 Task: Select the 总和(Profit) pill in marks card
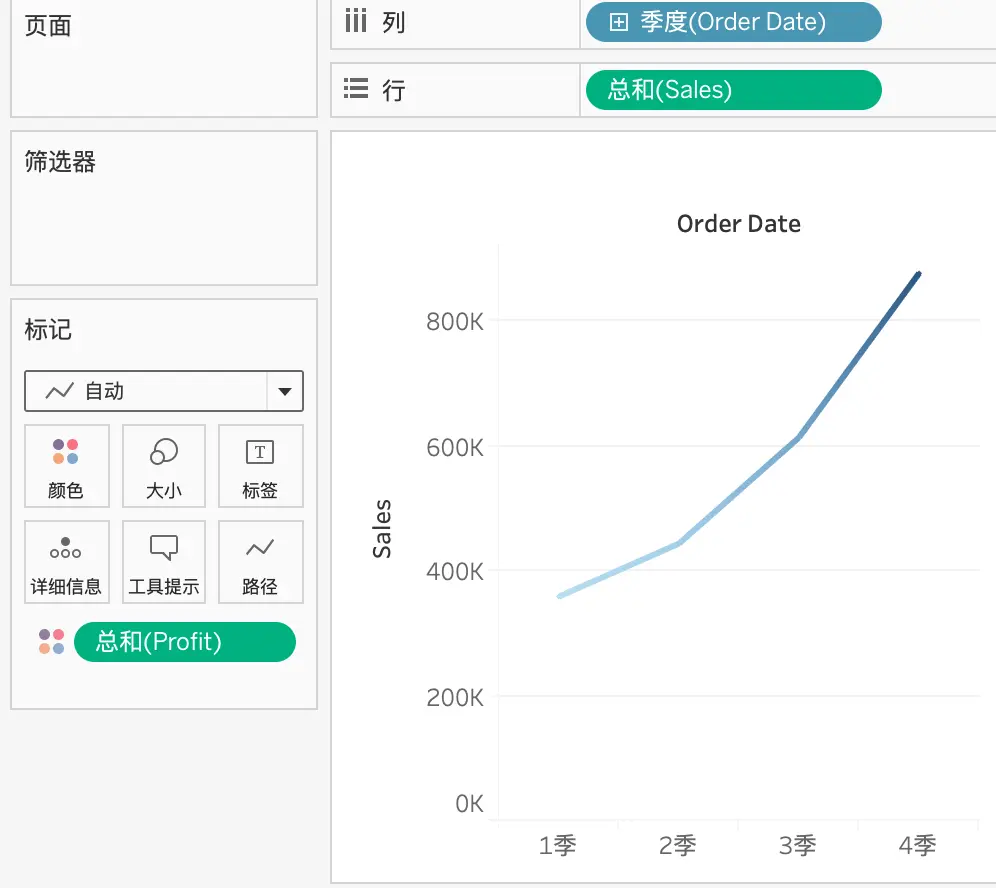tap(185, 642)
